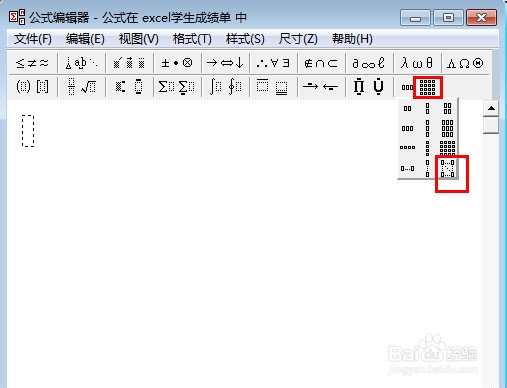Open the relational symbols palette (≤≠≈)

pos(32,63)
